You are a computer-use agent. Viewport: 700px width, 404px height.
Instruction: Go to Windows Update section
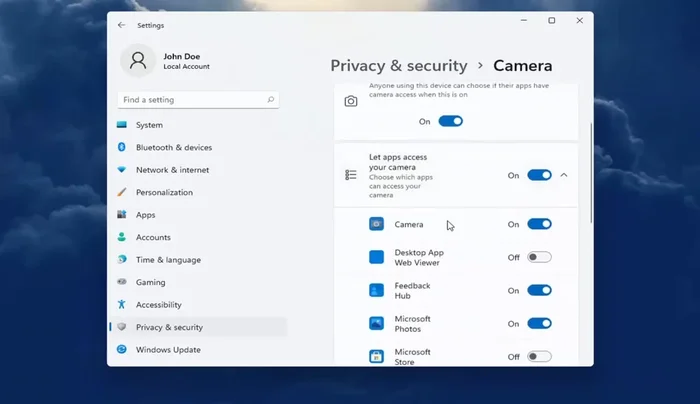168,349
